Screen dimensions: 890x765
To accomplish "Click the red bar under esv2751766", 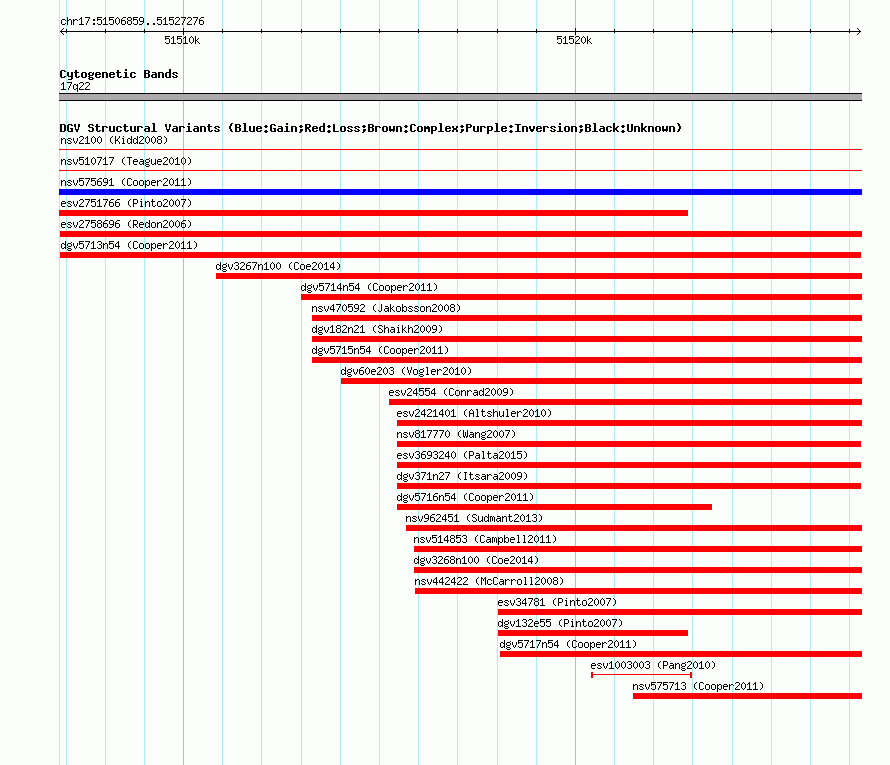I will (373, 213).
